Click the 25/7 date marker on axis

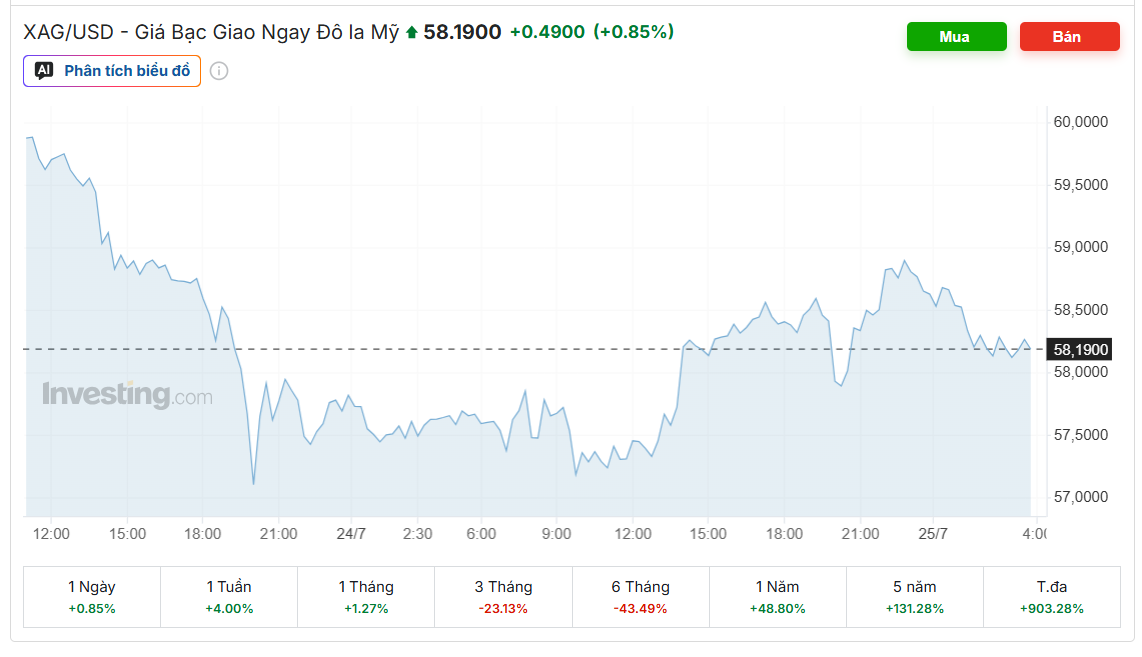[x=932, y=534]
